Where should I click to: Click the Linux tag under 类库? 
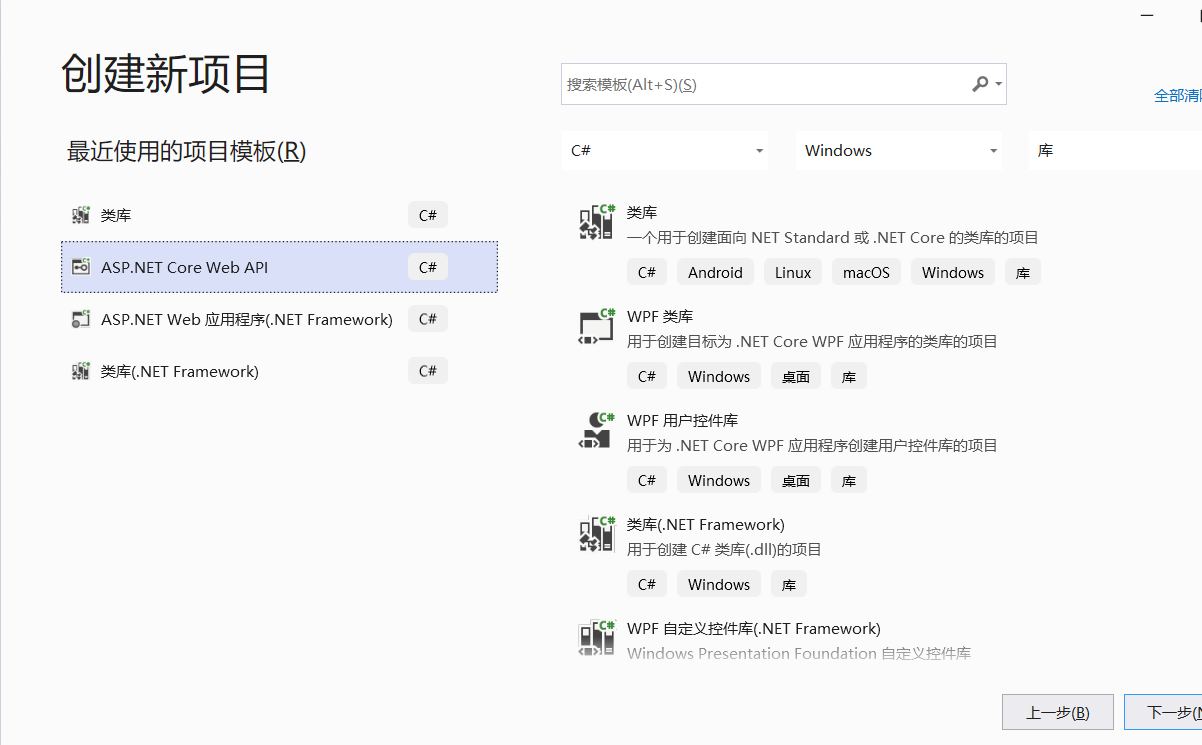pos(793,272)
